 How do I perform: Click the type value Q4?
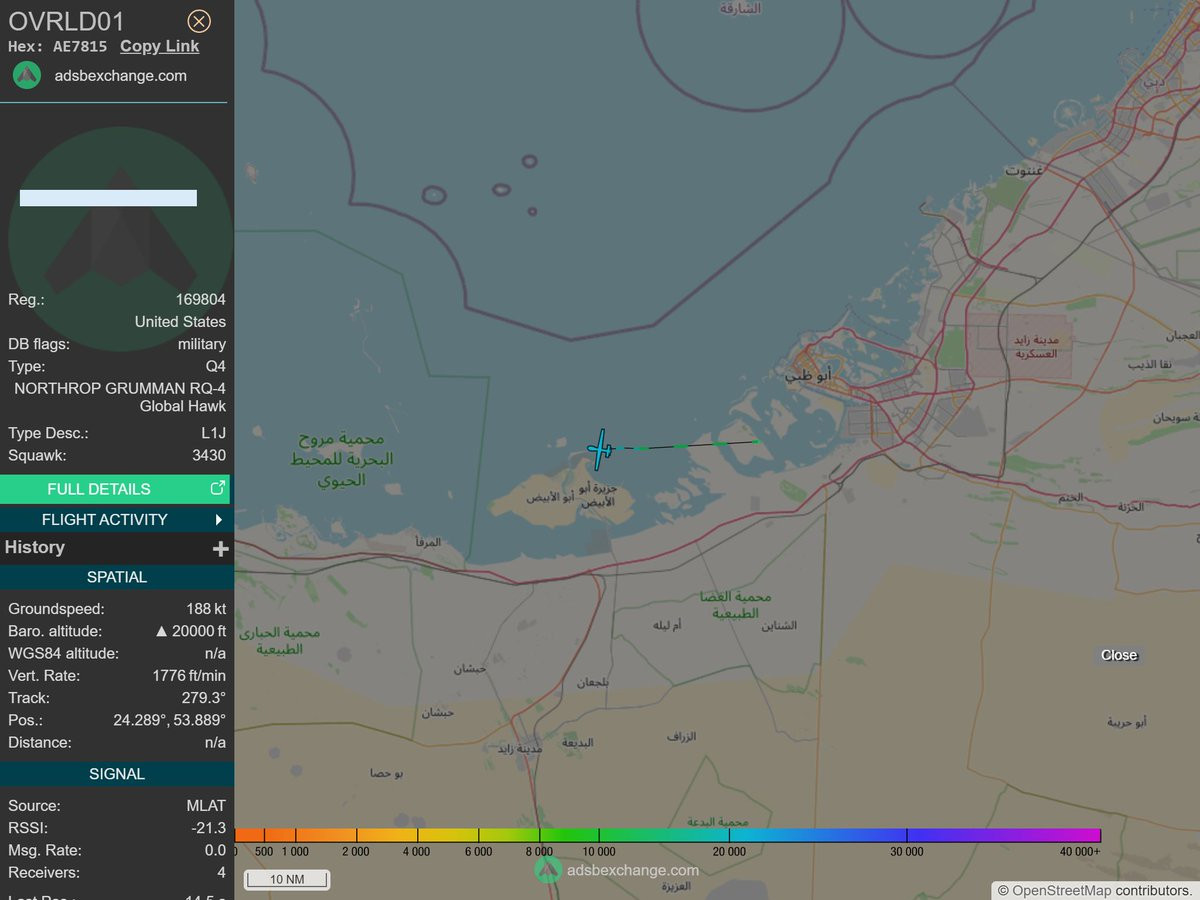[x=216, y=366]
